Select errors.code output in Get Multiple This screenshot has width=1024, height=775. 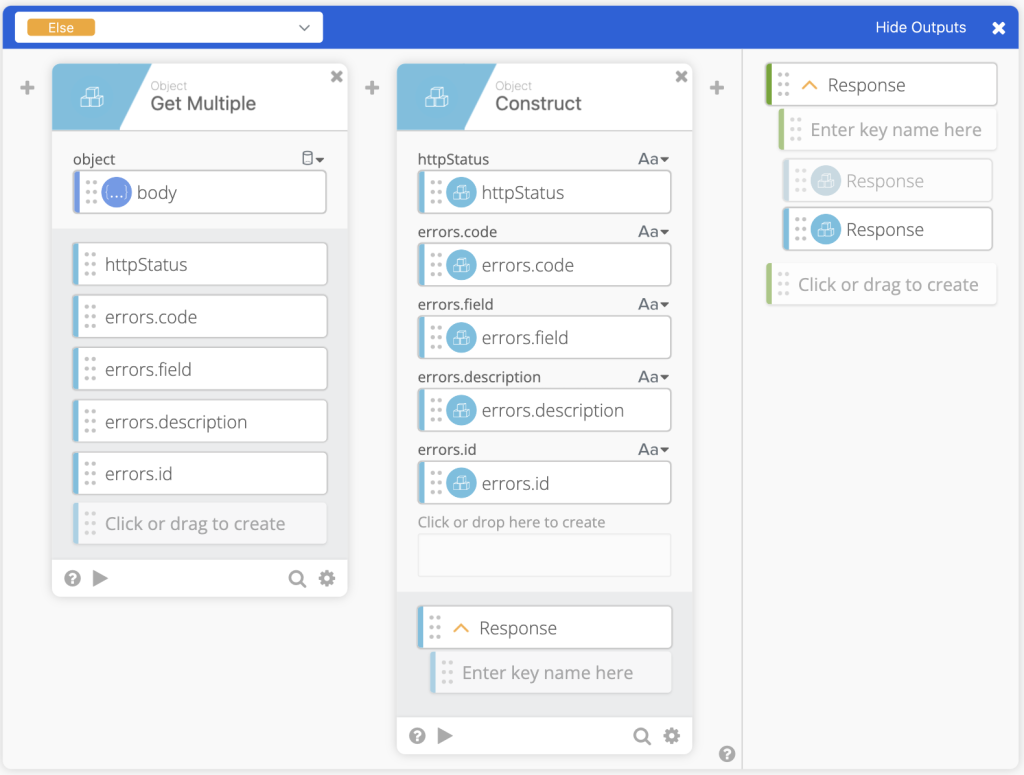200,317
